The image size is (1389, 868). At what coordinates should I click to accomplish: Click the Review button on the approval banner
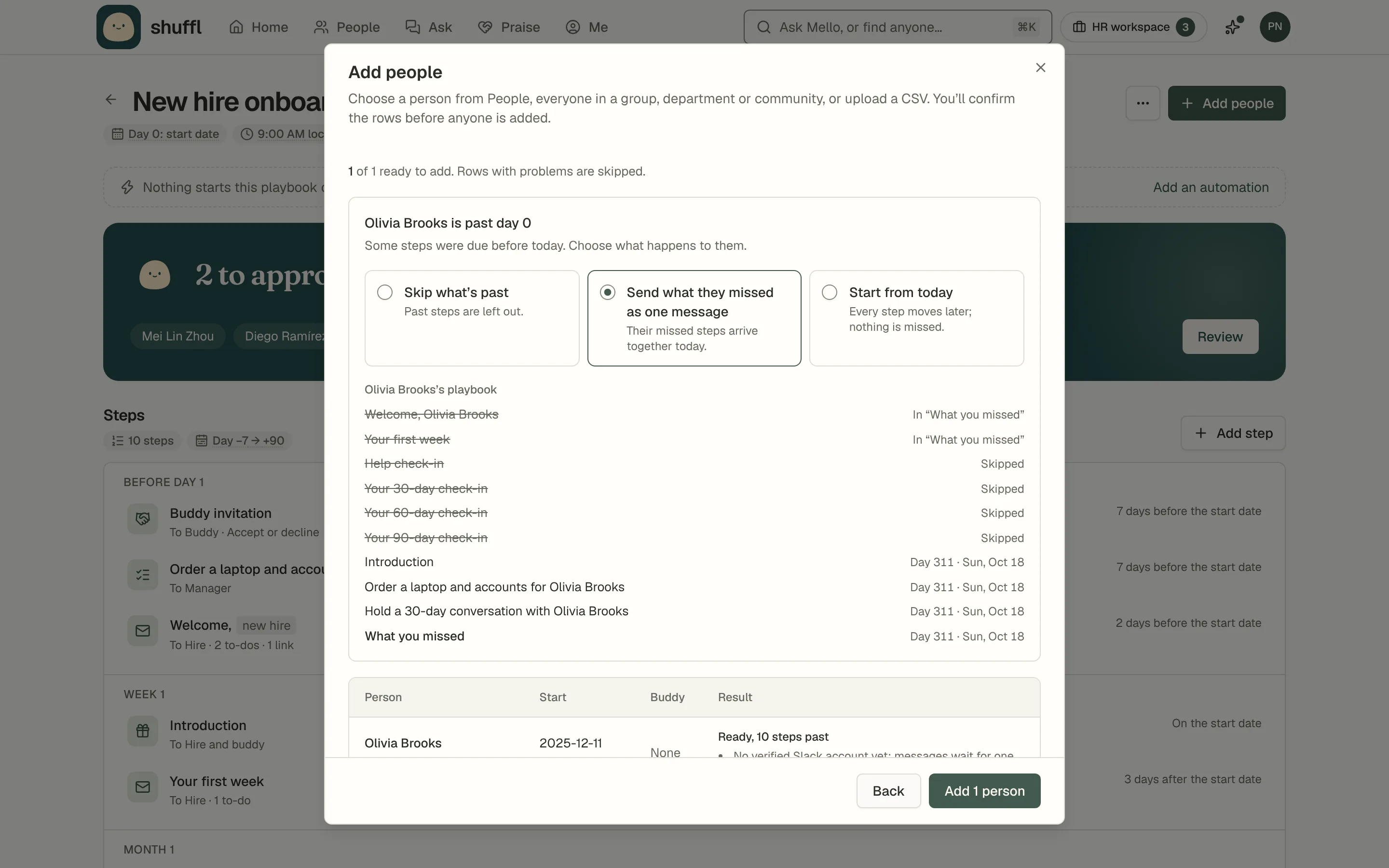1220,337
